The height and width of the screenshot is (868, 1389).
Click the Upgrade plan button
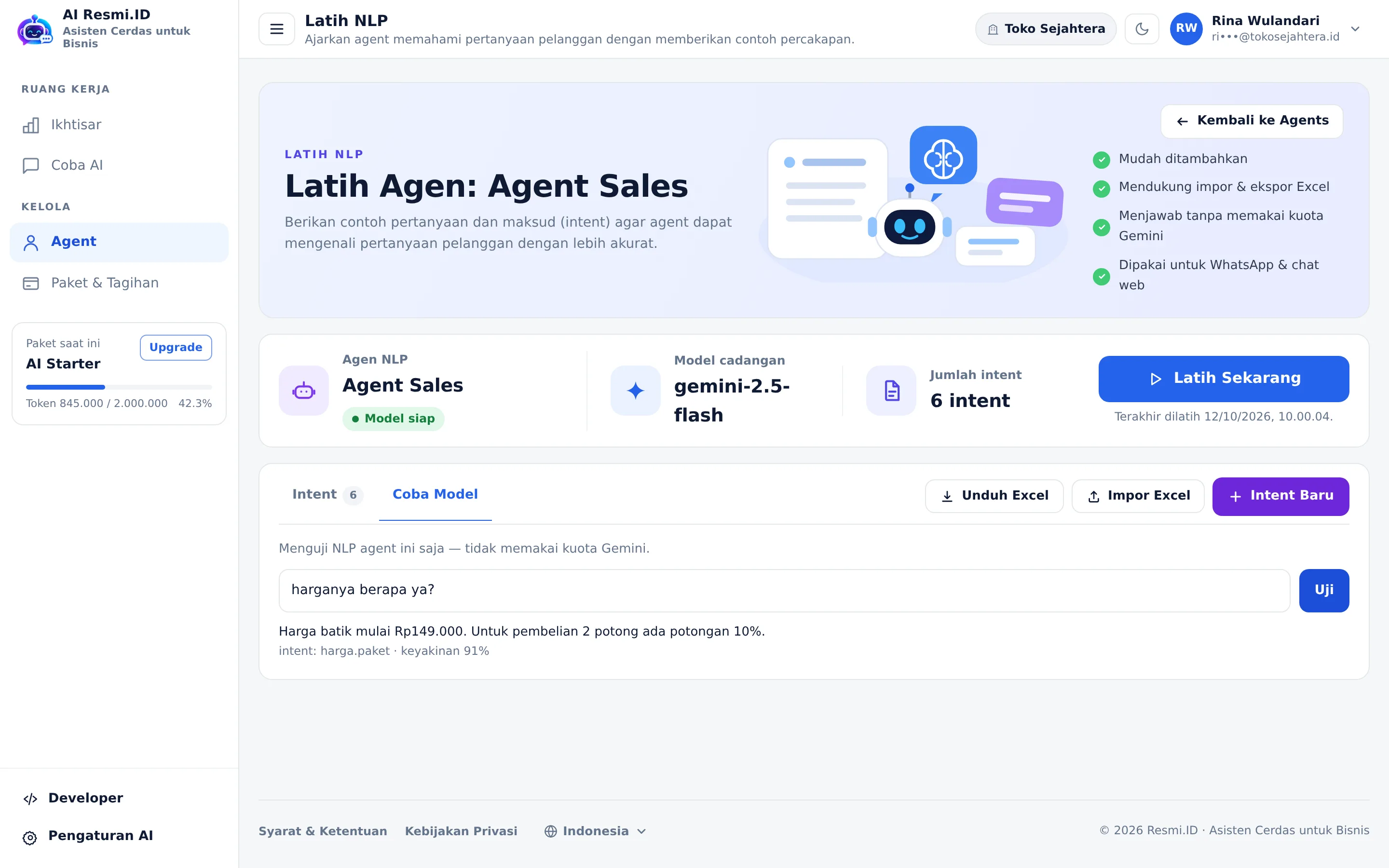176,347
